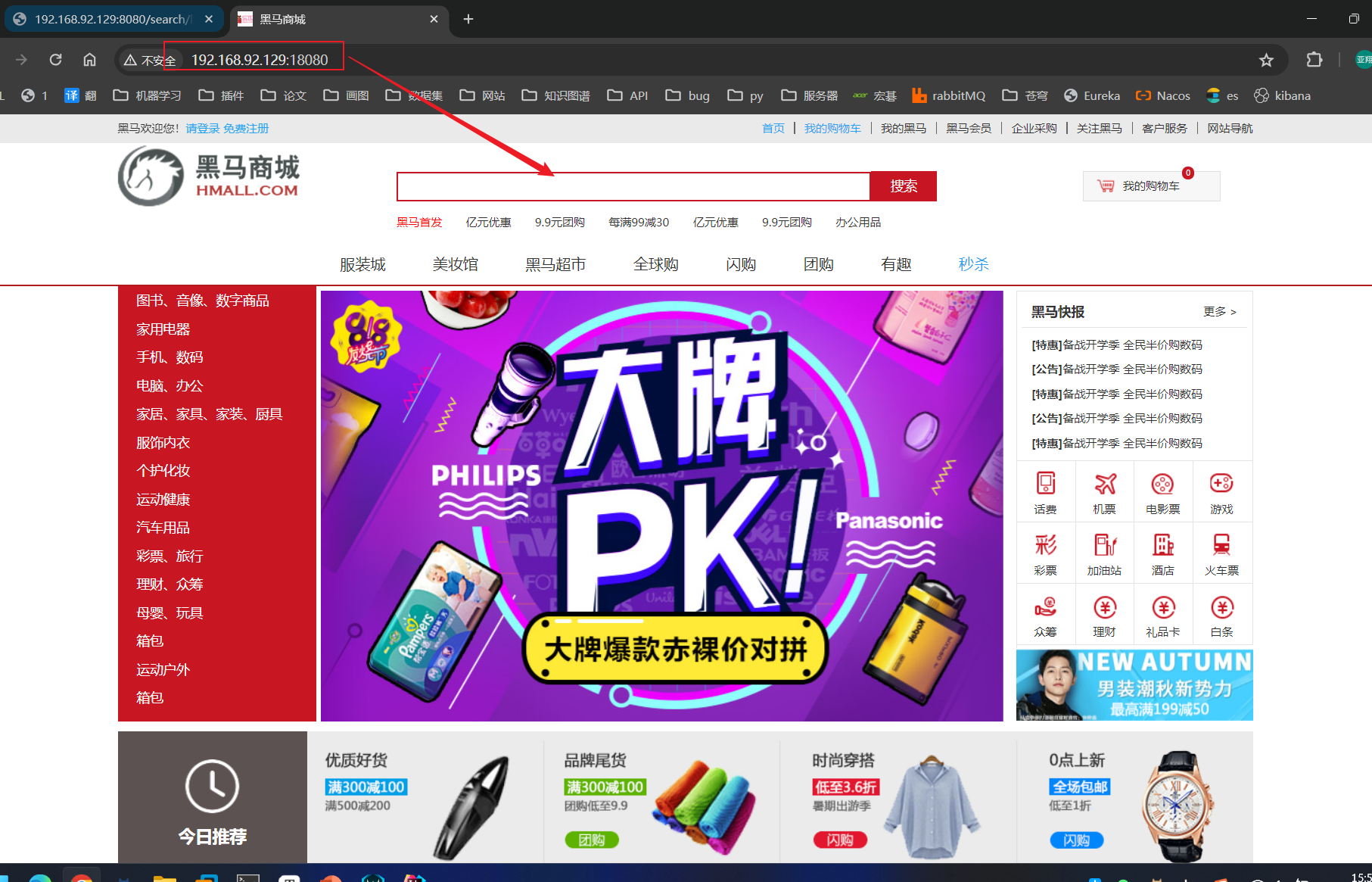Expand the 苍穹 bookmark folder
1372x882 pixels.
pyautogui.click(x=1025, y=95)
